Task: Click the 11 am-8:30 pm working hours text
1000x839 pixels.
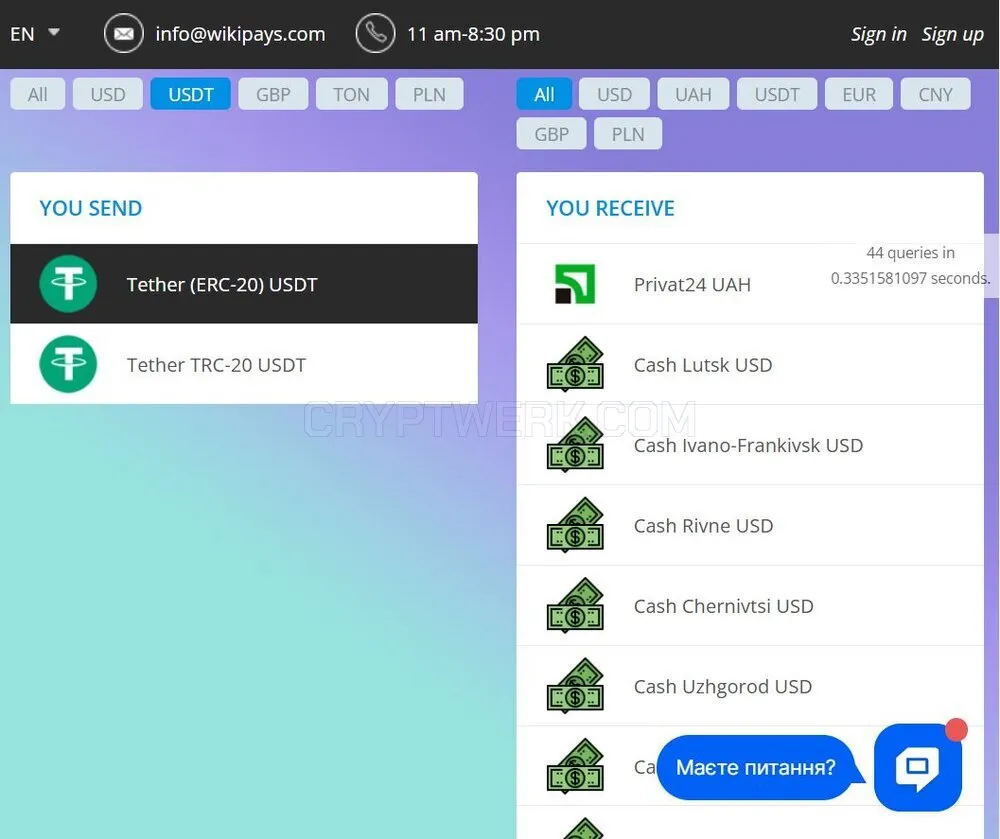Action: tap(473, 34)
